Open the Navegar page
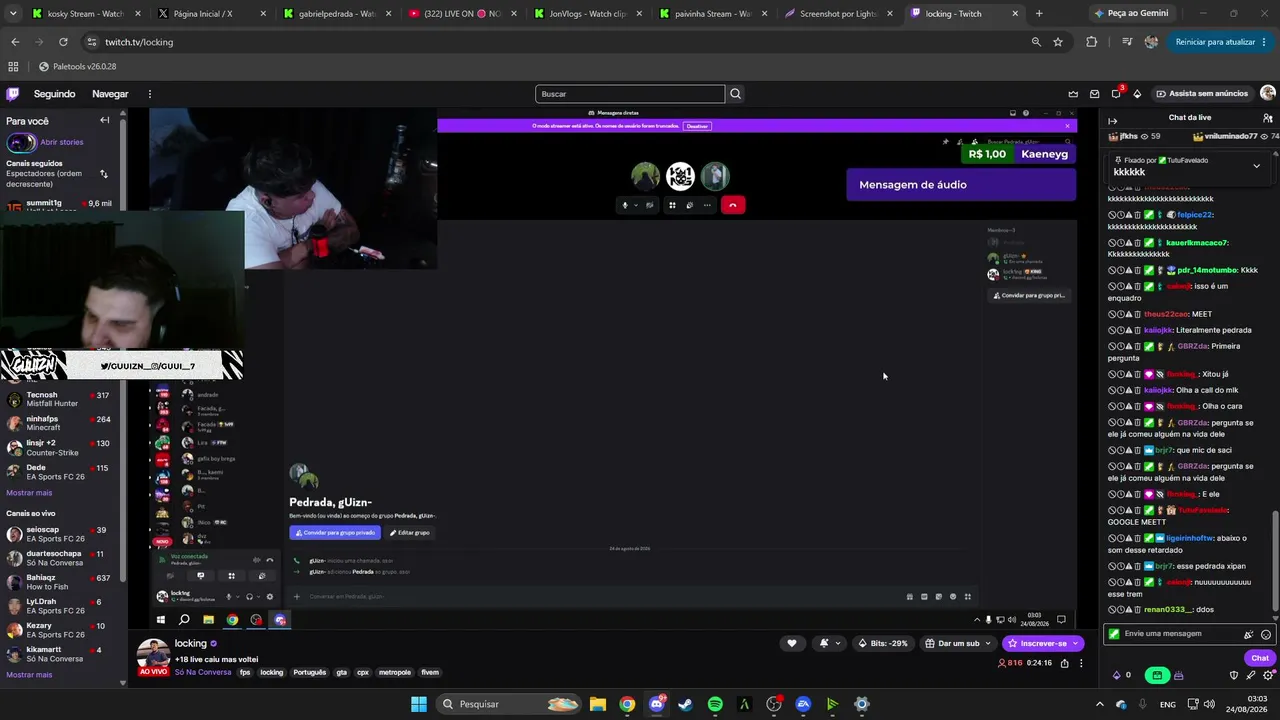Image resolution: width=1280 pixels, height=720 pixels. tap(110, 94)
